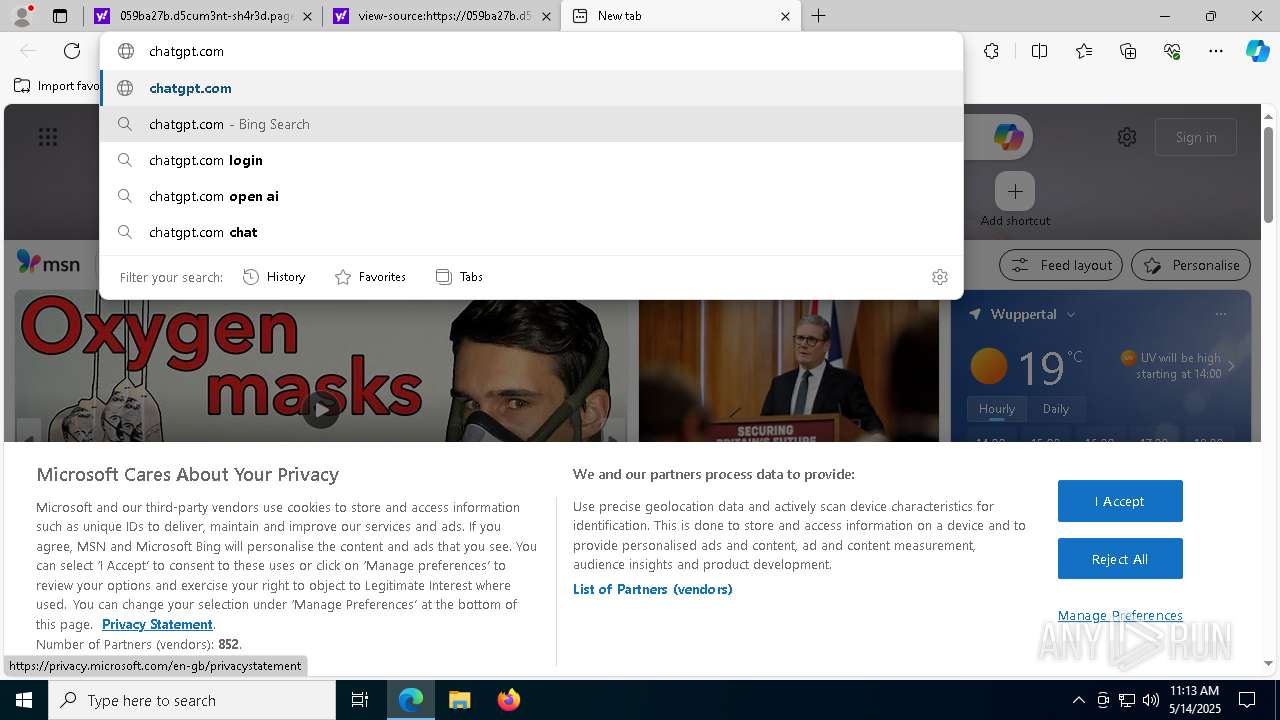Screen dimensions: 1280x720
Task: Filter search by History
Action: pos(274,277)
